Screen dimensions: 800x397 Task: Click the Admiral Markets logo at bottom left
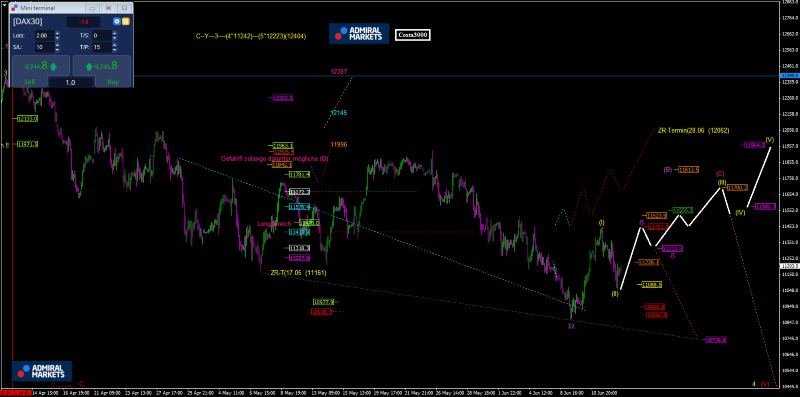[x=42, y=371]
